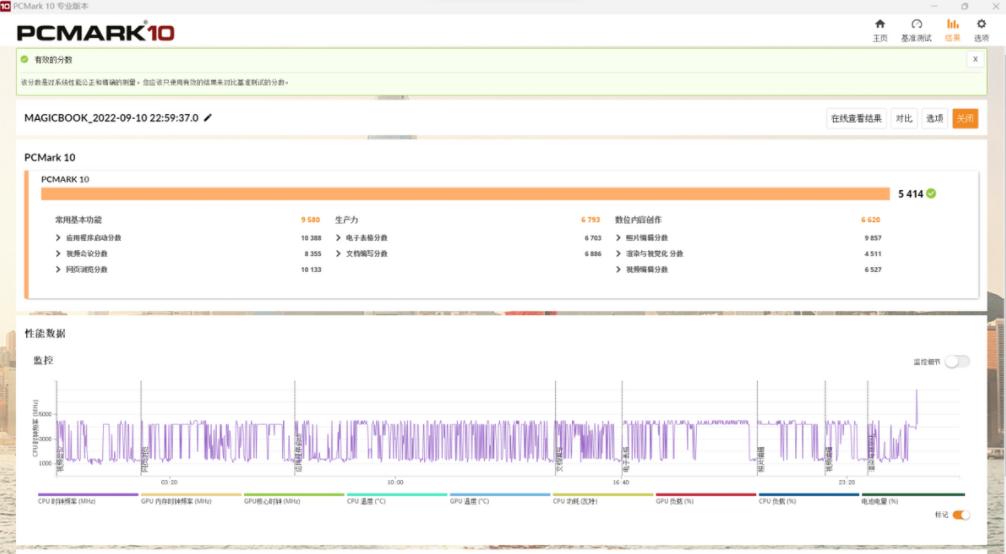Expand the 电子表格分数 details

(339, 238)
